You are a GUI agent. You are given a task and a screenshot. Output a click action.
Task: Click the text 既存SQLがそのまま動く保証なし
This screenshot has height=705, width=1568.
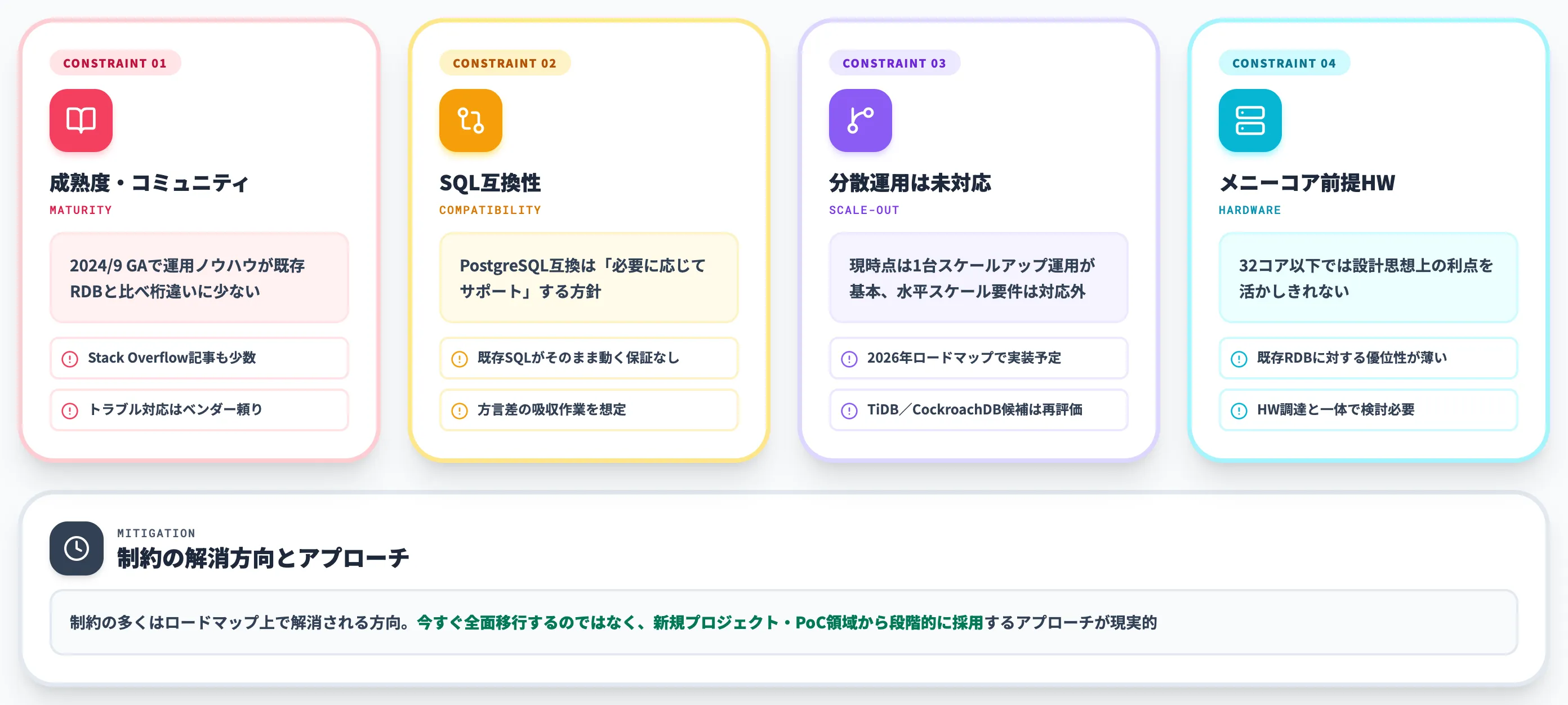pyautogui.click(x=578, y=358)
